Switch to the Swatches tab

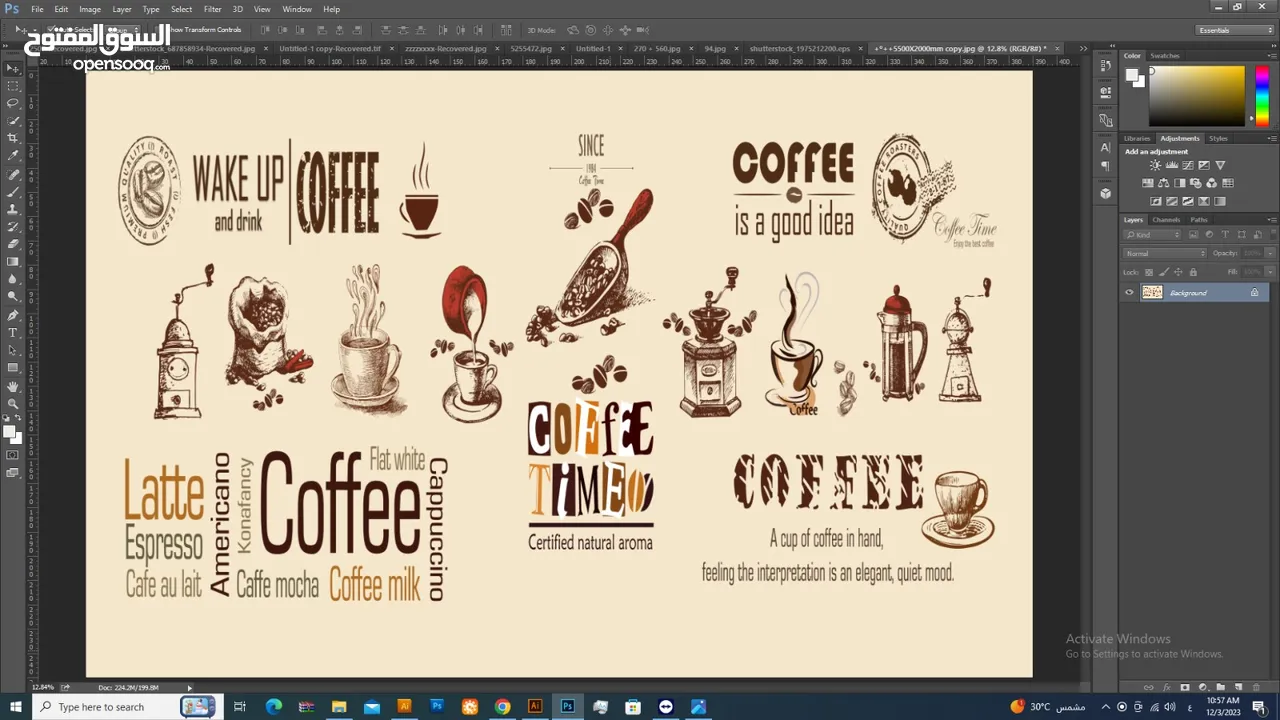coord(1165,56)
